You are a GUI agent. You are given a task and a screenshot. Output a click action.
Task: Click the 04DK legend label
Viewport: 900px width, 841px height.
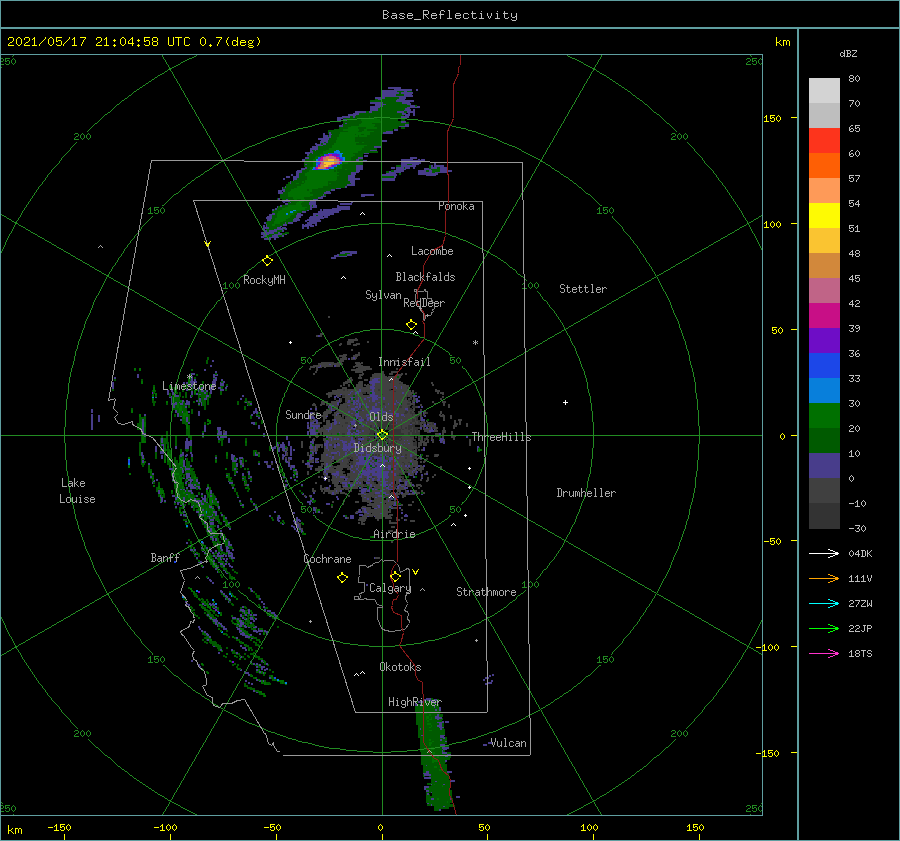tap(860, 553)
